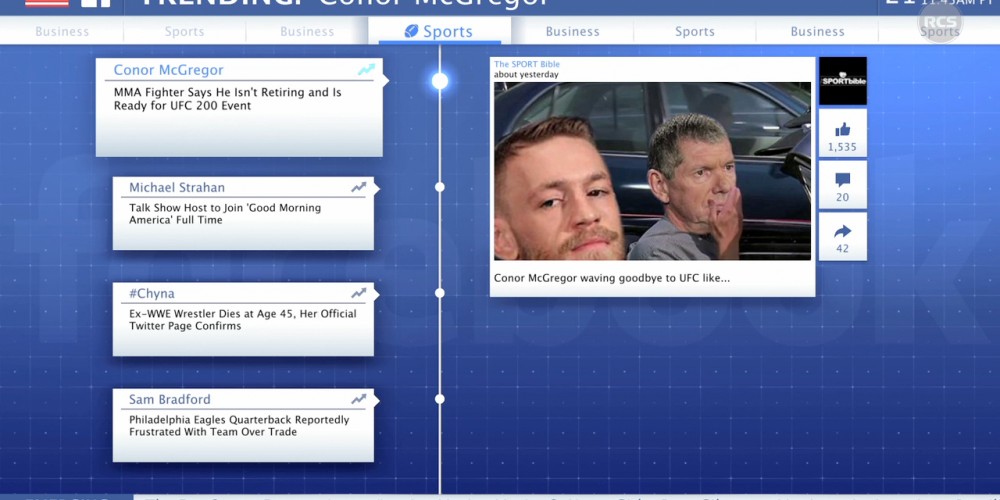Click headline 'Ex-WWE Wrestler Dies at Age 45'
The width and height of the screenshot is (1000, 500).
243,320
